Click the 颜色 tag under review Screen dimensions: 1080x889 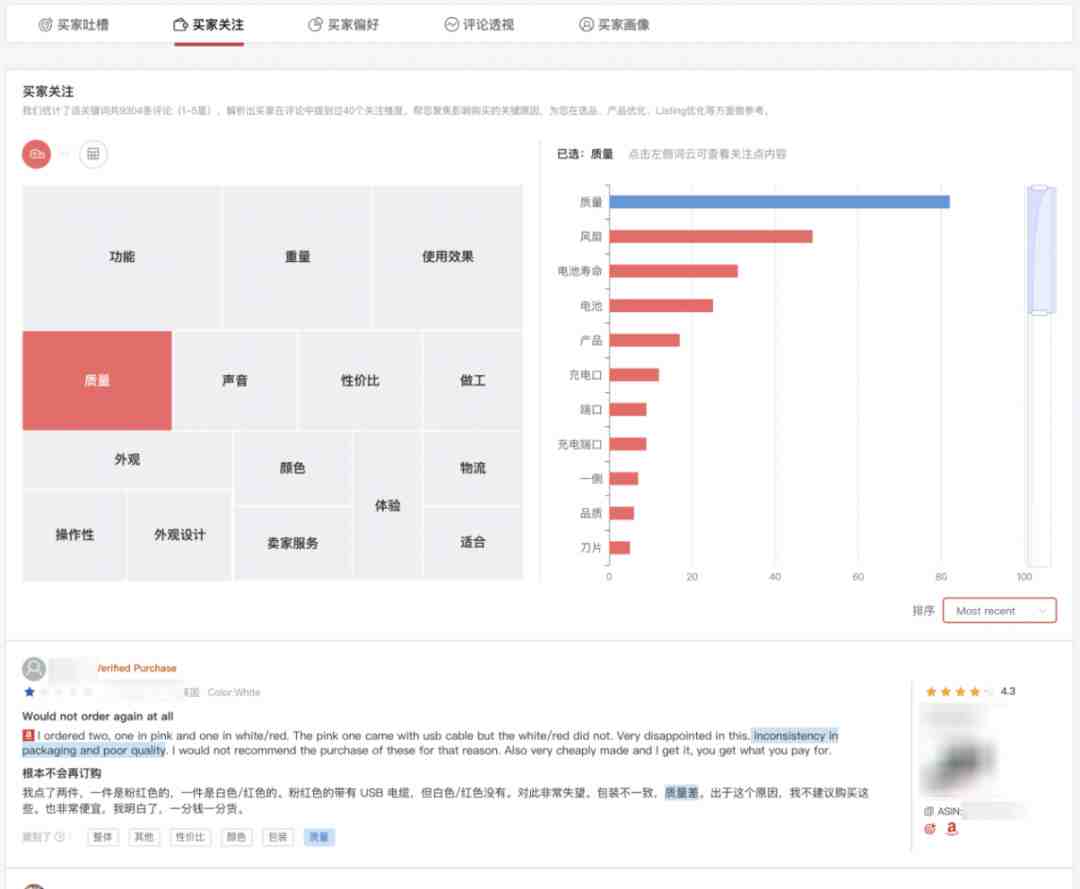tap(236, 837)
